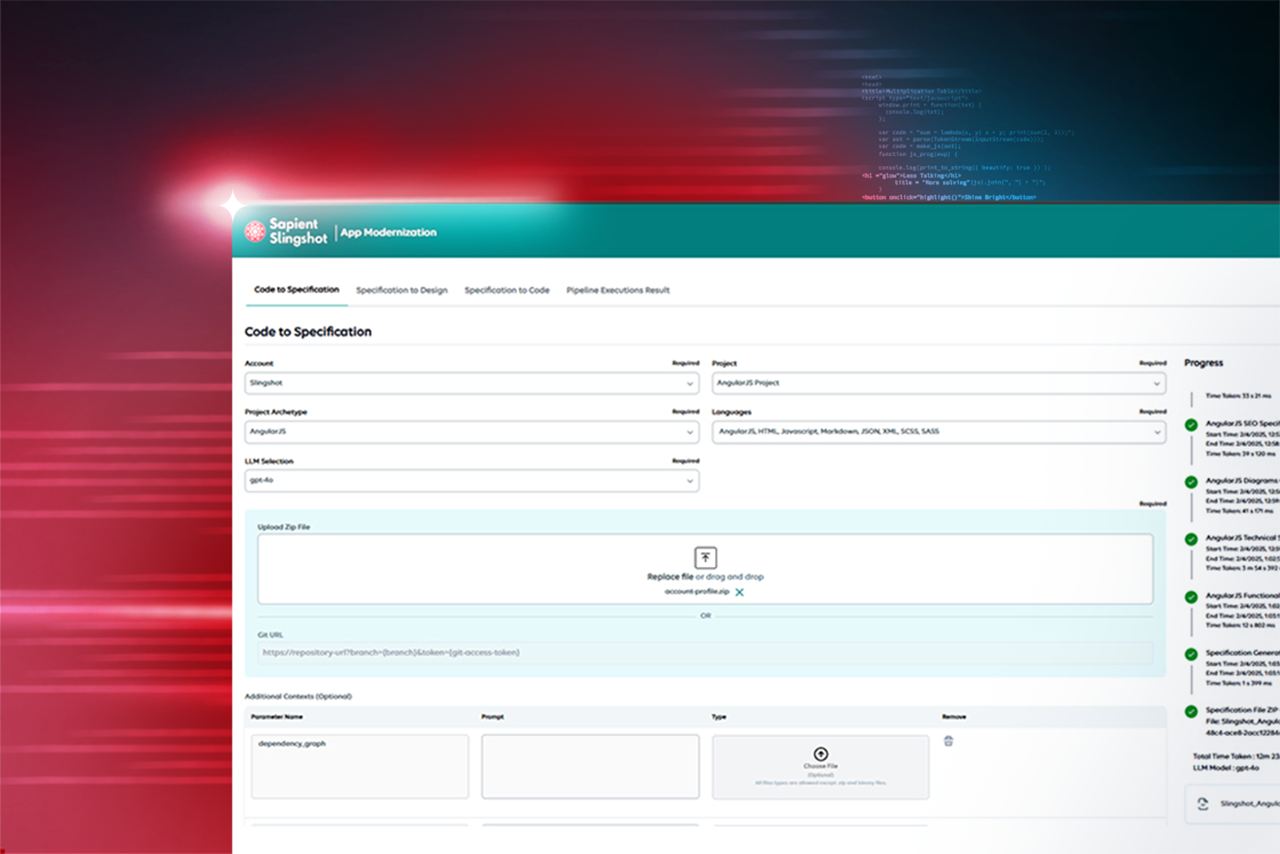Delete the dependency_graph row using trash icon
This screenshot has height=854, width=1280.
coord(948,741)
